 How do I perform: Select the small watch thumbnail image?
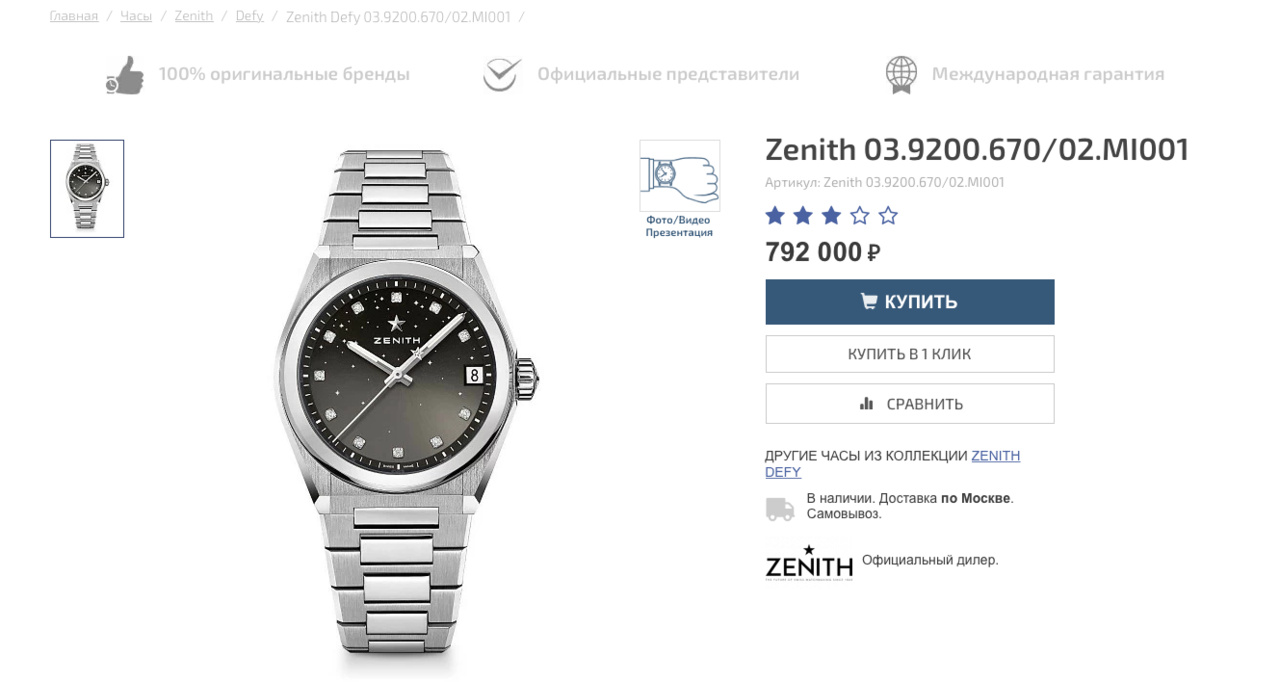point(87,189)
